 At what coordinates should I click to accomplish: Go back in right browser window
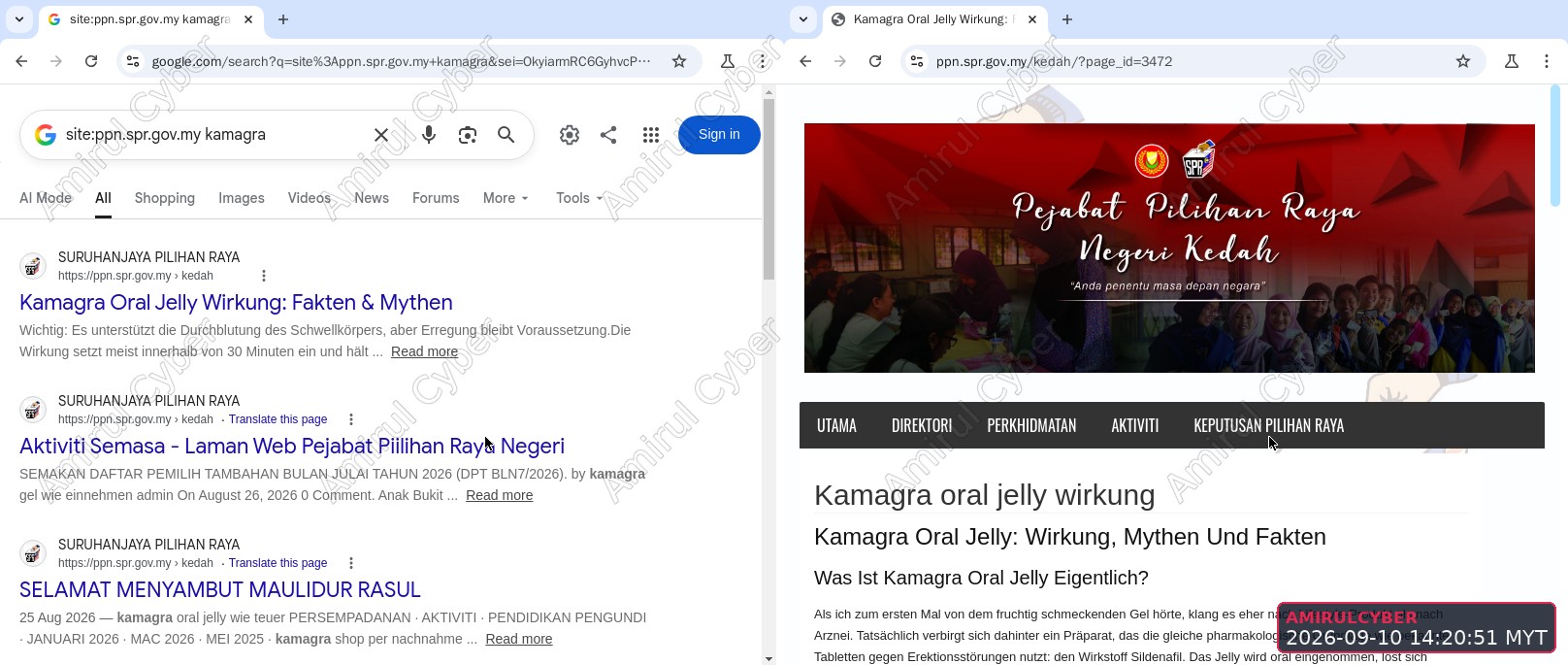coord(805,61)
